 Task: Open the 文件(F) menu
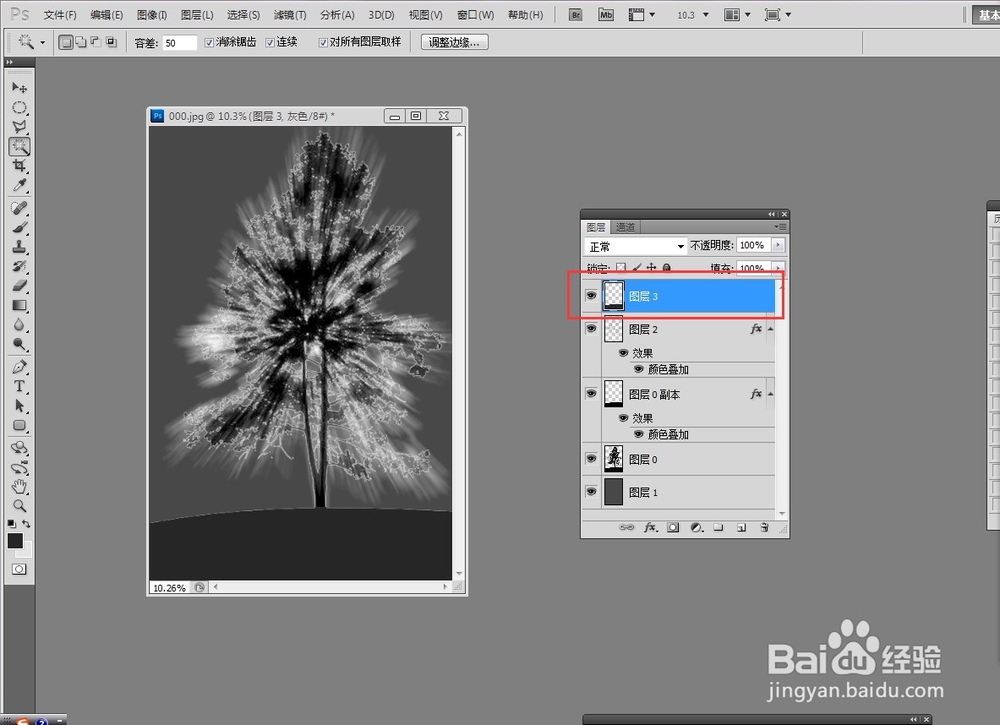[60, 15]
